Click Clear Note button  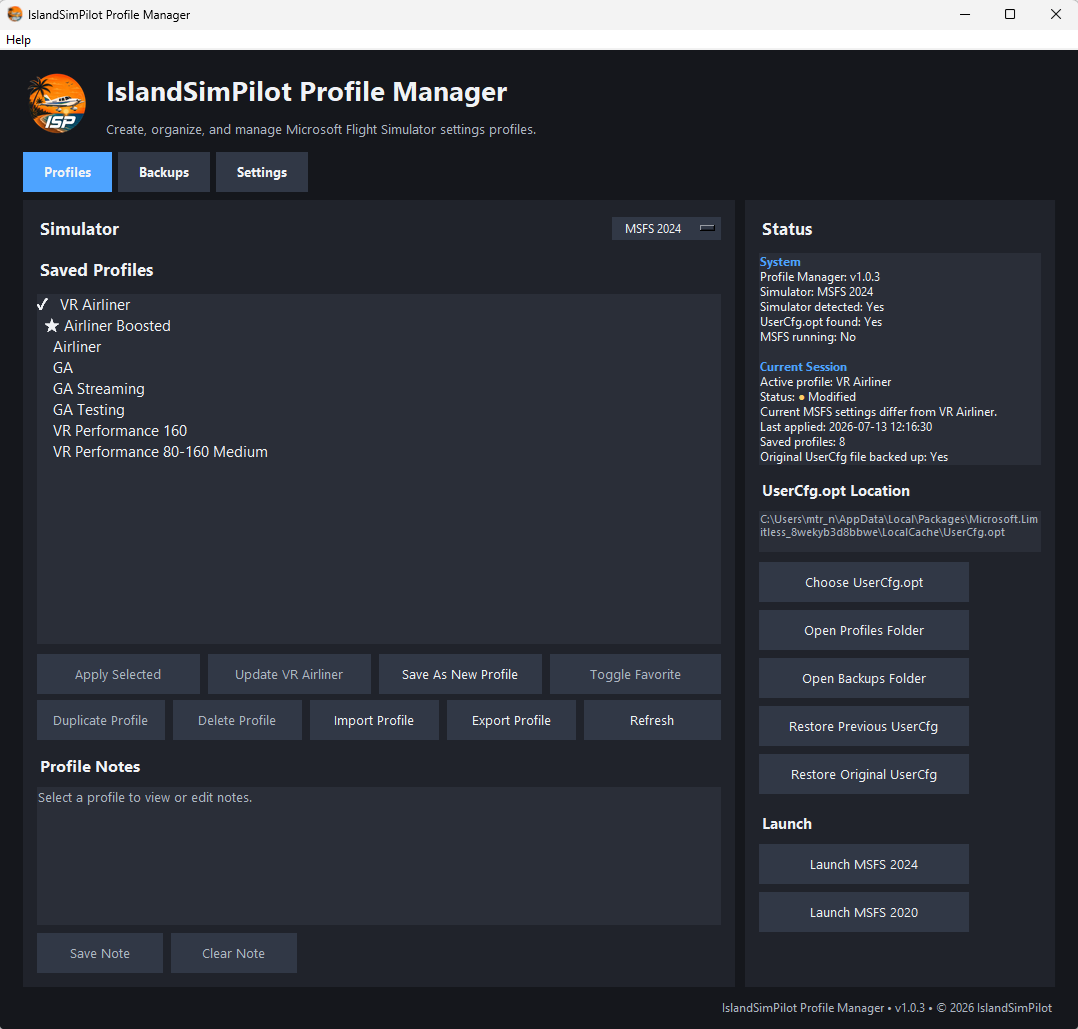click(234, 953)
